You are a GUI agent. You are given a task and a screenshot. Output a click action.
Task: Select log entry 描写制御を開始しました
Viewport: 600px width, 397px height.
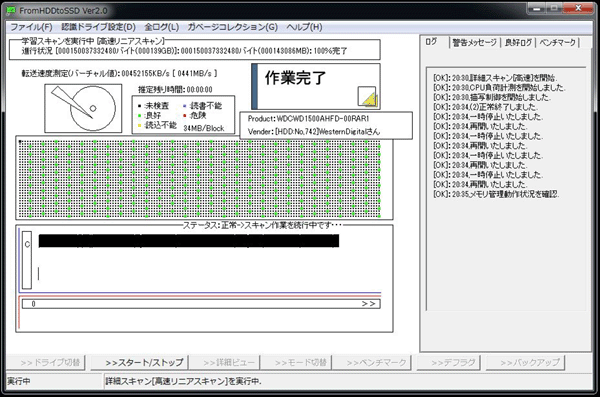492,97
